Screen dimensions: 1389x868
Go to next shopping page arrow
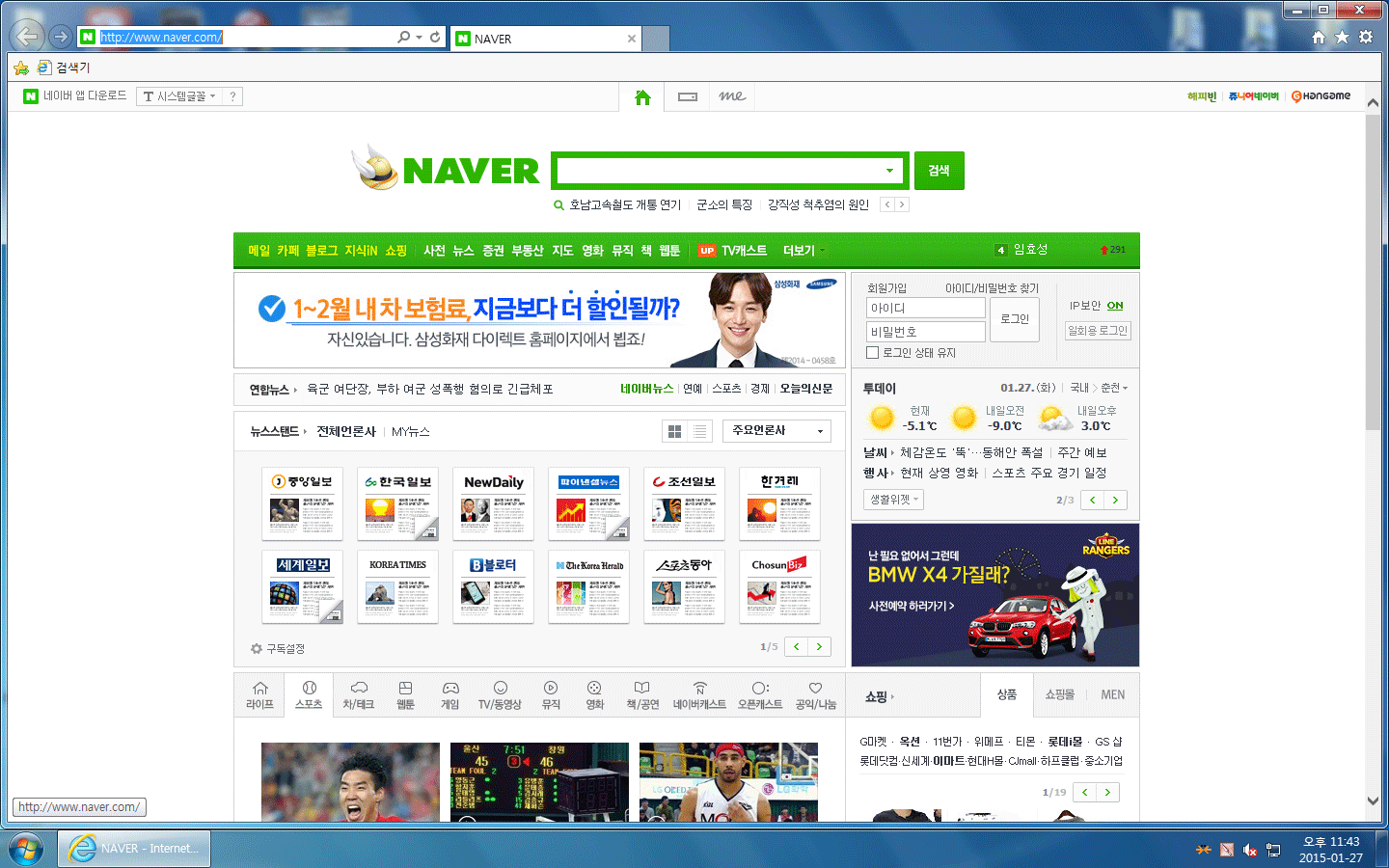[1107, 792]
